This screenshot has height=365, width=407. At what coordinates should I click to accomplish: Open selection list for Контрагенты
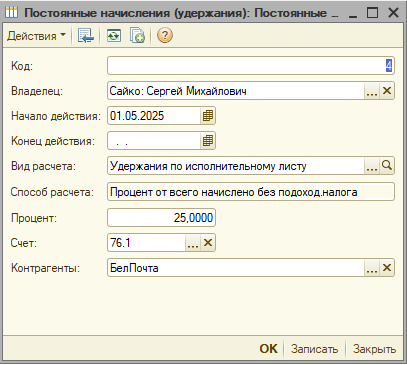pos(372,268)
